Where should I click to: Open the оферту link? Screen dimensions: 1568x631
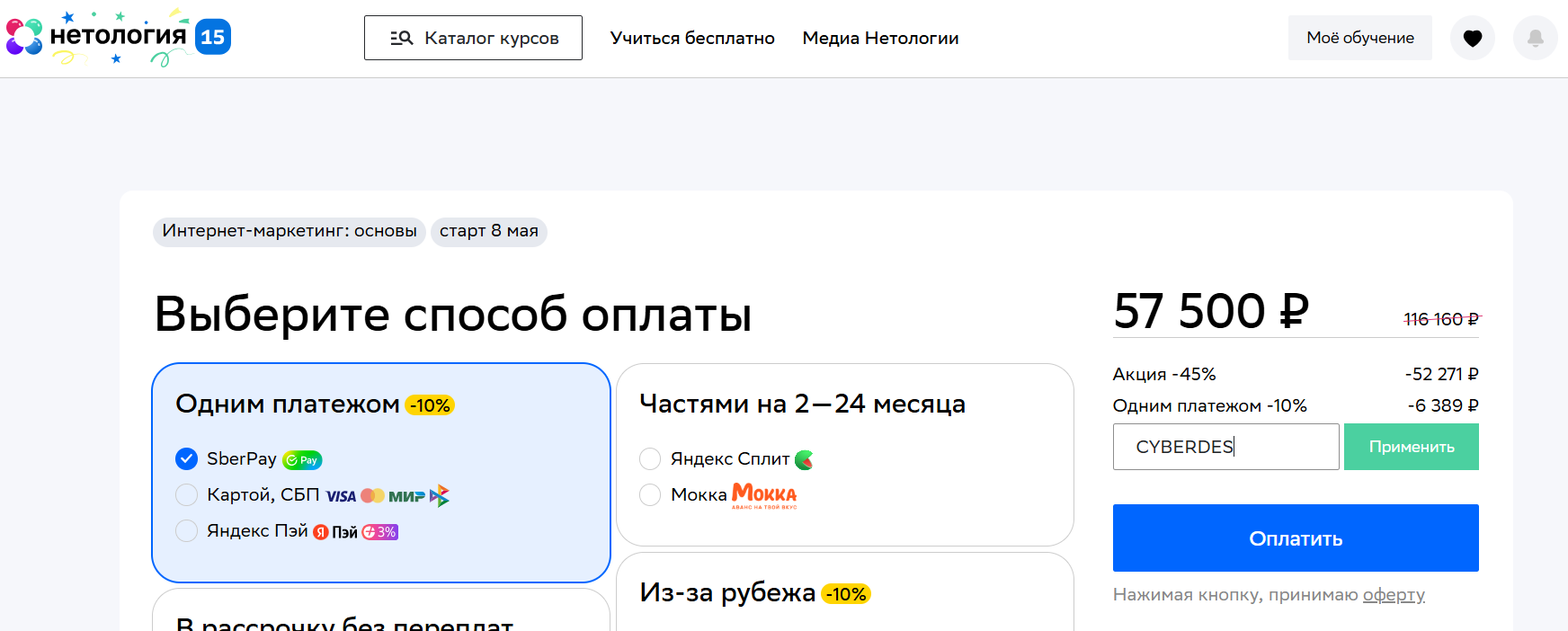coord(1394,595)
